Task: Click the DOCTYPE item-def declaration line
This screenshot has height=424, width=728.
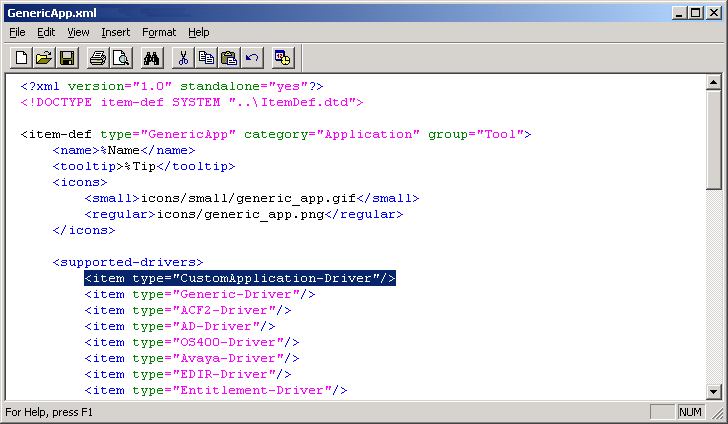Action: [192, 102]
